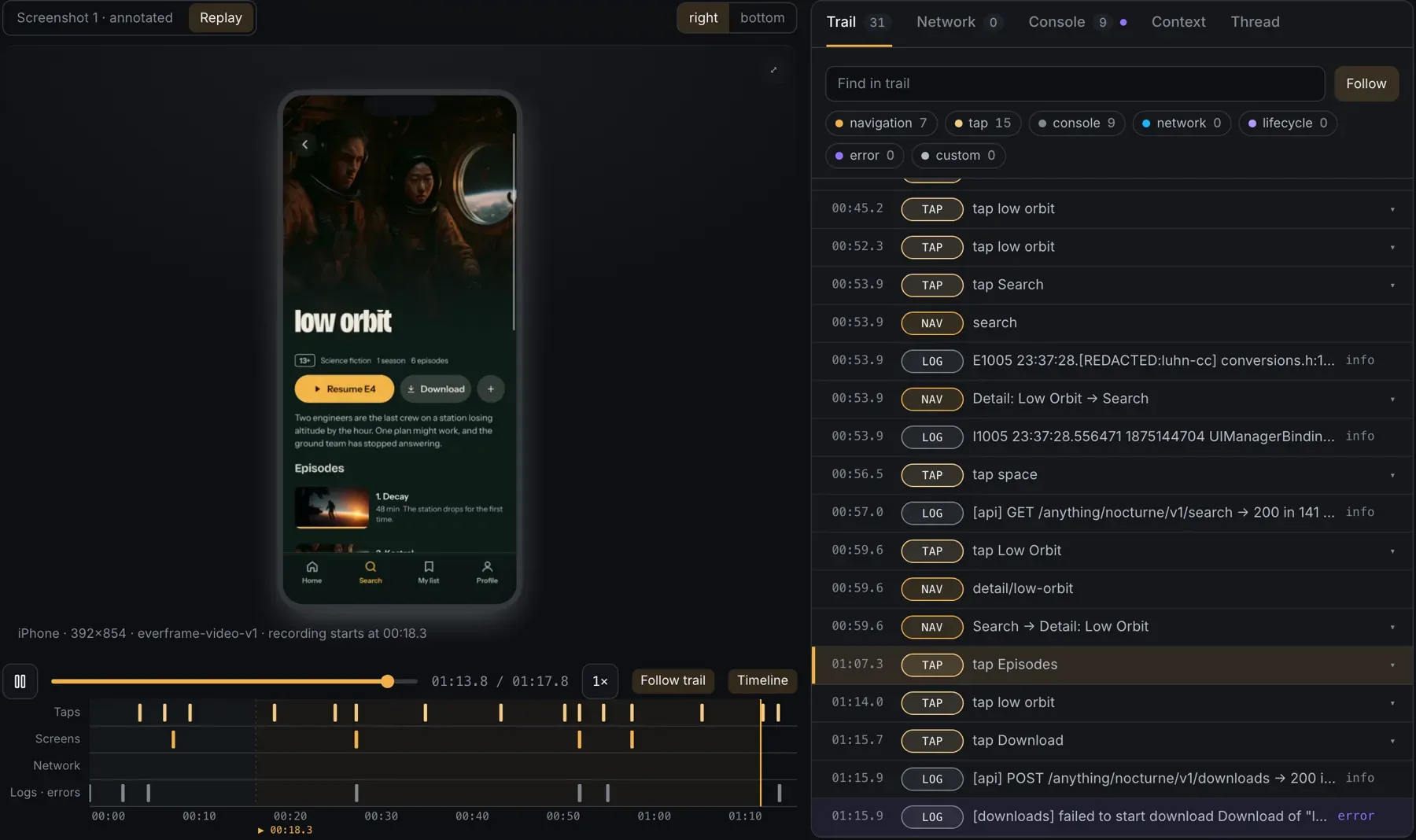Pause the replay playback
Screen dimensions: 1416x840
point(20,681)
